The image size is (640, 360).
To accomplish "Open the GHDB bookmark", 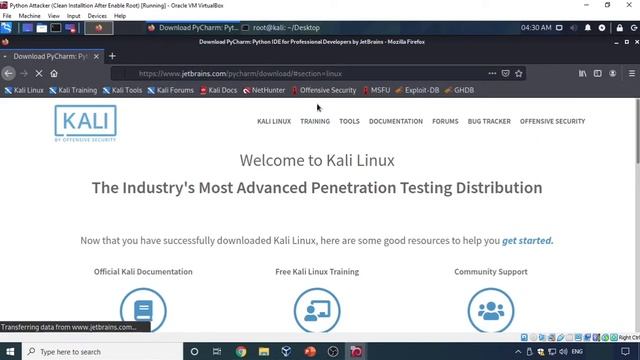I will (459, 90).
